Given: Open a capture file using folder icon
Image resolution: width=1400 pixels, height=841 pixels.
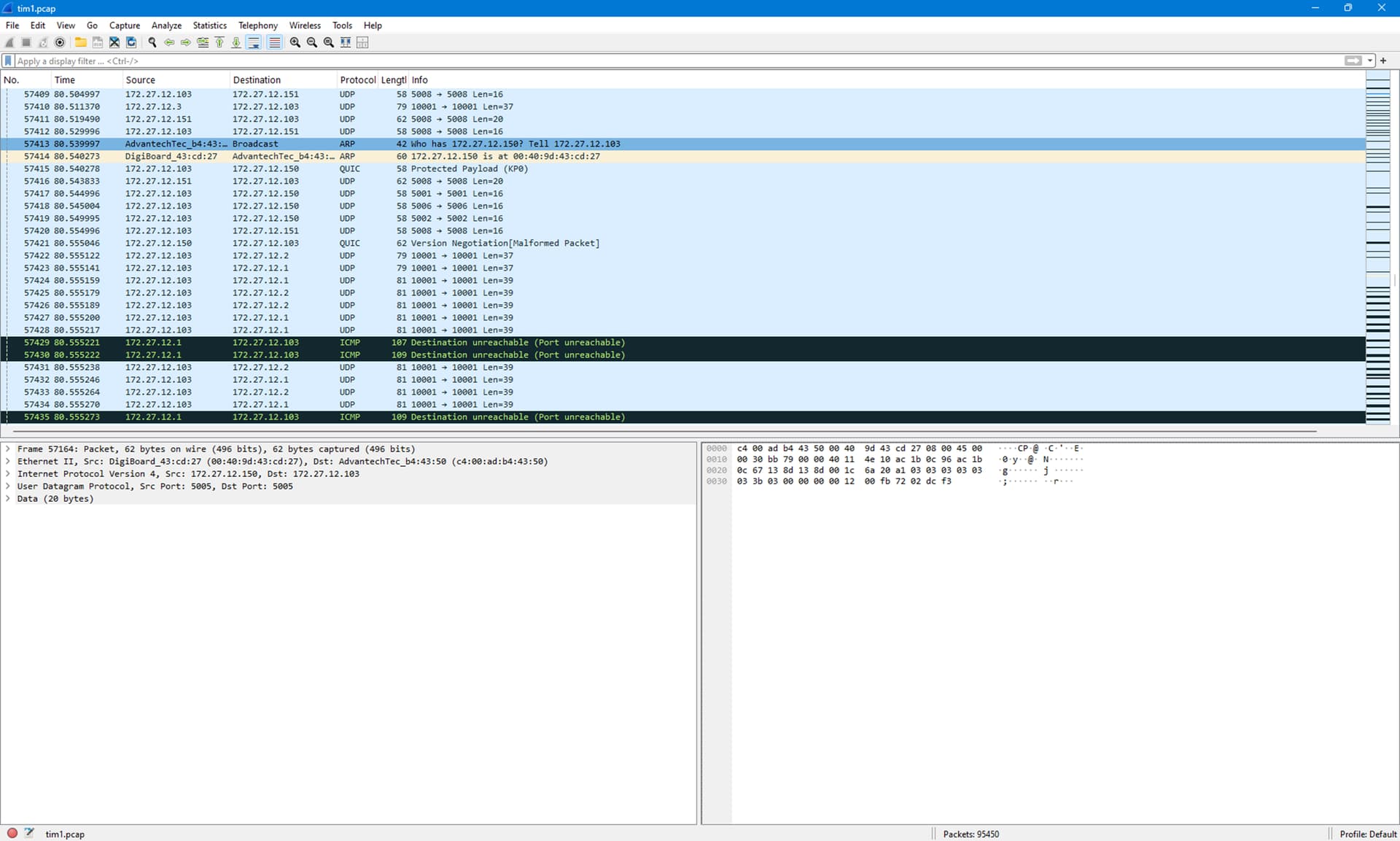Looking at the screenshot, I should tap(80, 42).
